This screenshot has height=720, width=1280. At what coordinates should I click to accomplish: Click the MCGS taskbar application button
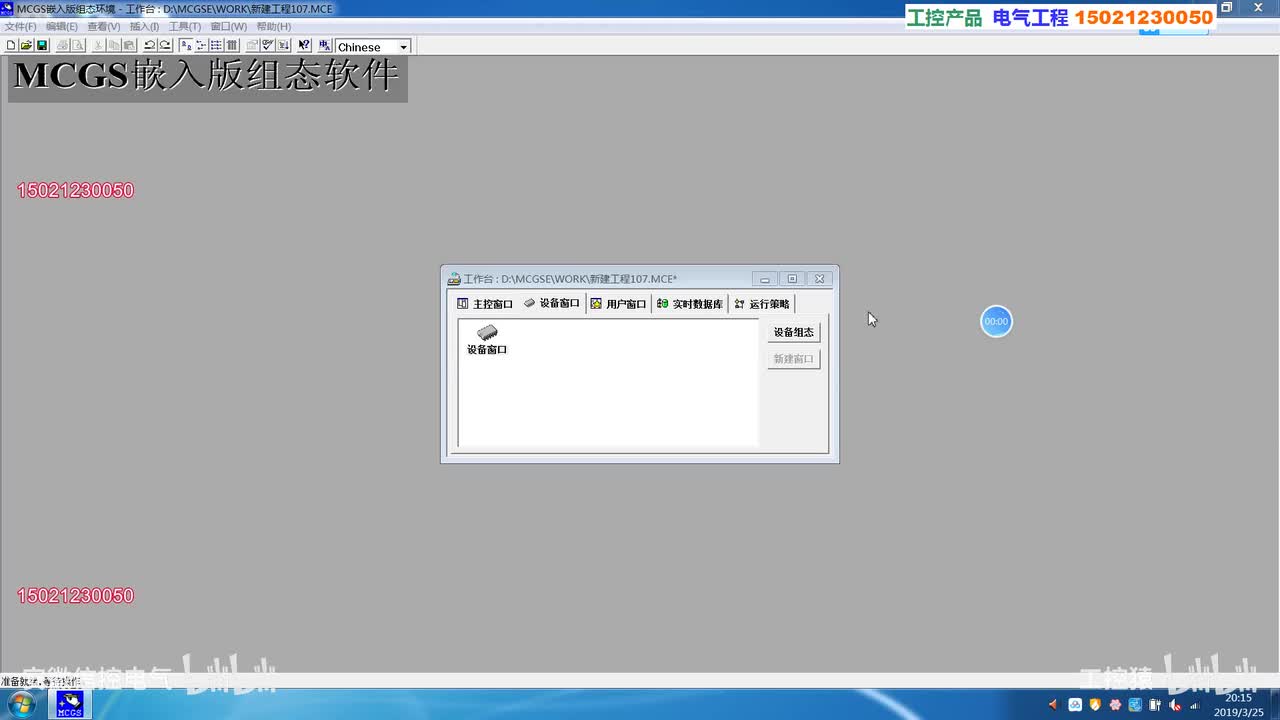point(69,704)
